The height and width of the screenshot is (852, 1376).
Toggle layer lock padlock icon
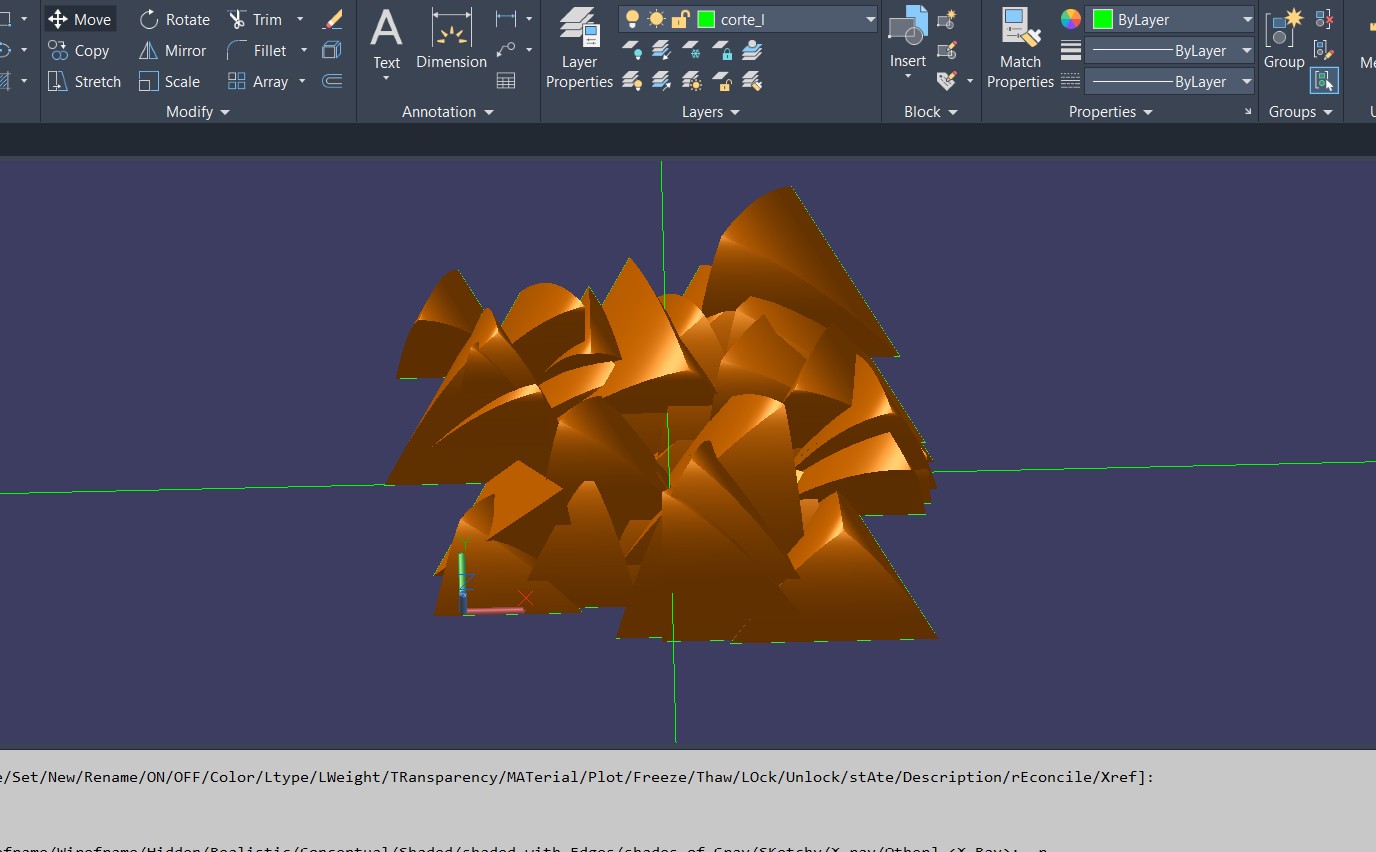click(x=681, y=19)
